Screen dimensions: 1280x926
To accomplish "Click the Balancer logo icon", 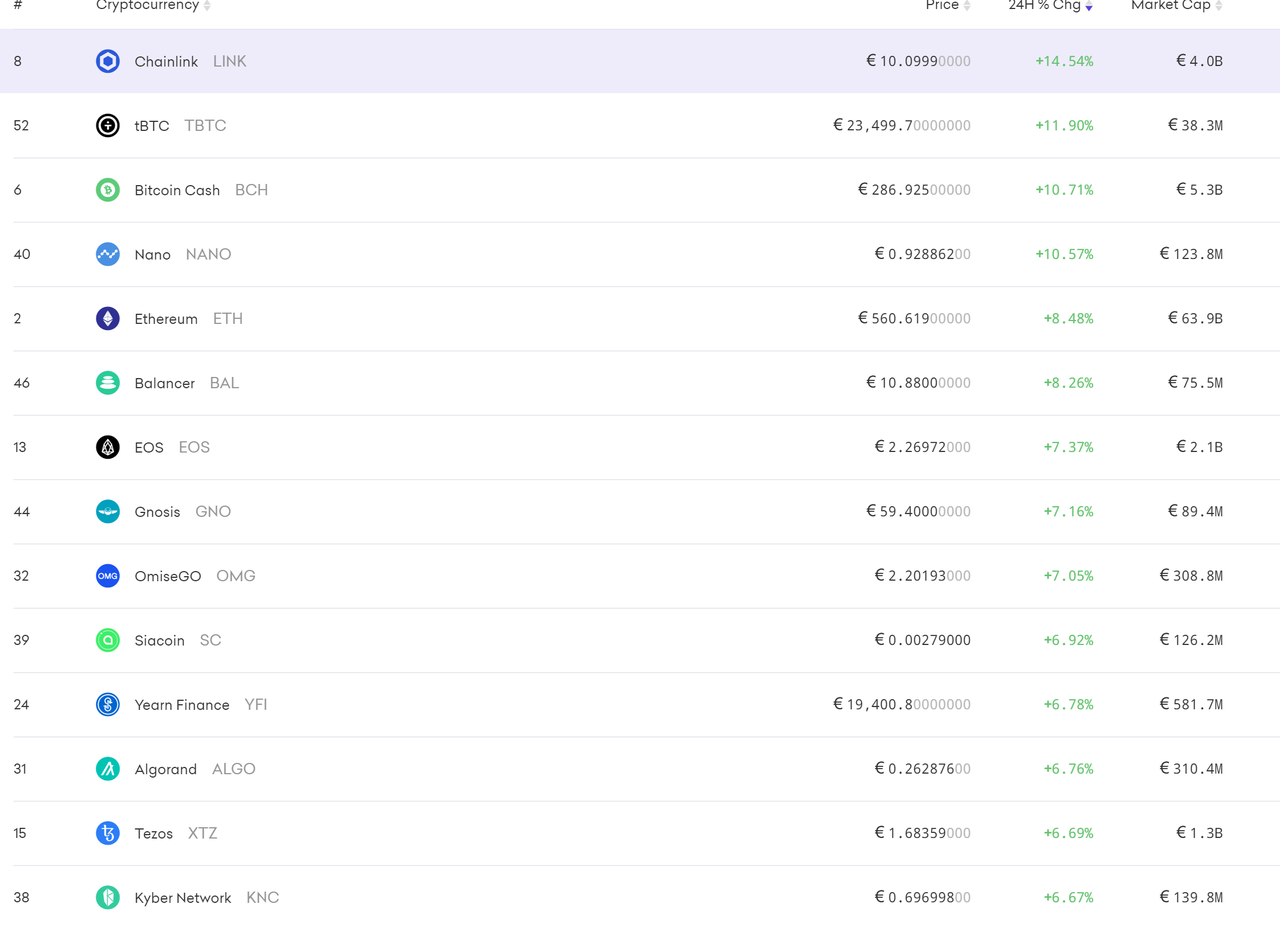I will click(108, 383).
